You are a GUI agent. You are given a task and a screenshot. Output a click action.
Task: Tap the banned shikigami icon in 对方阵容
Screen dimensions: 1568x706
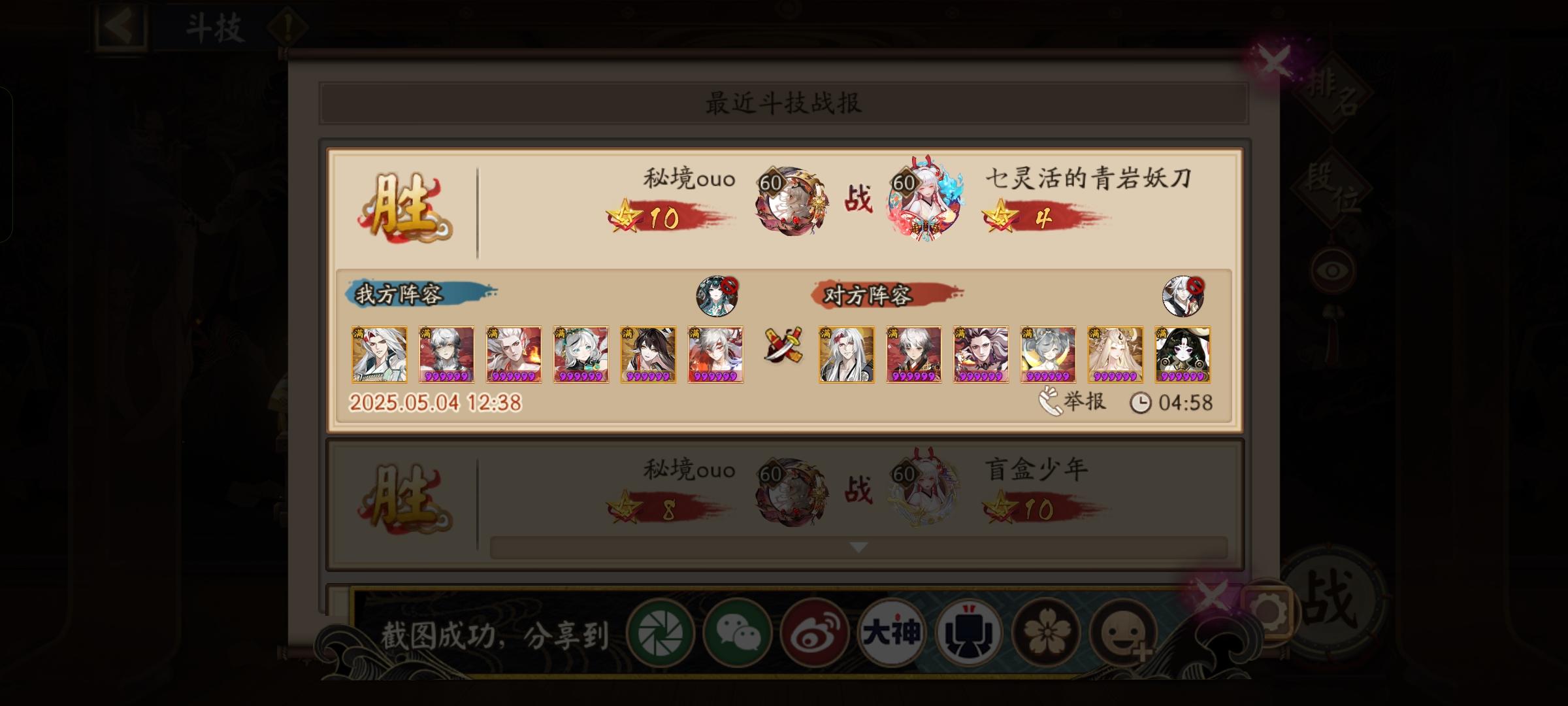pos(1183,296)
